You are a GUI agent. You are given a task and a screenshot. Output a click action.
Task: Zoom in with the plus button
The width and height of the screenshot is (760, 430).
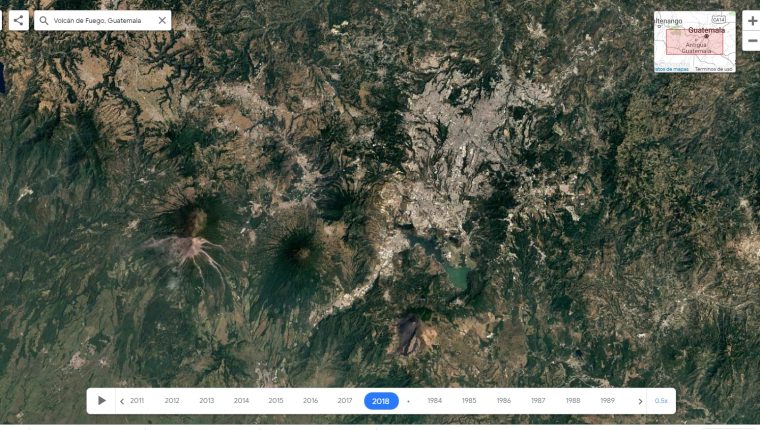[752, 21]
